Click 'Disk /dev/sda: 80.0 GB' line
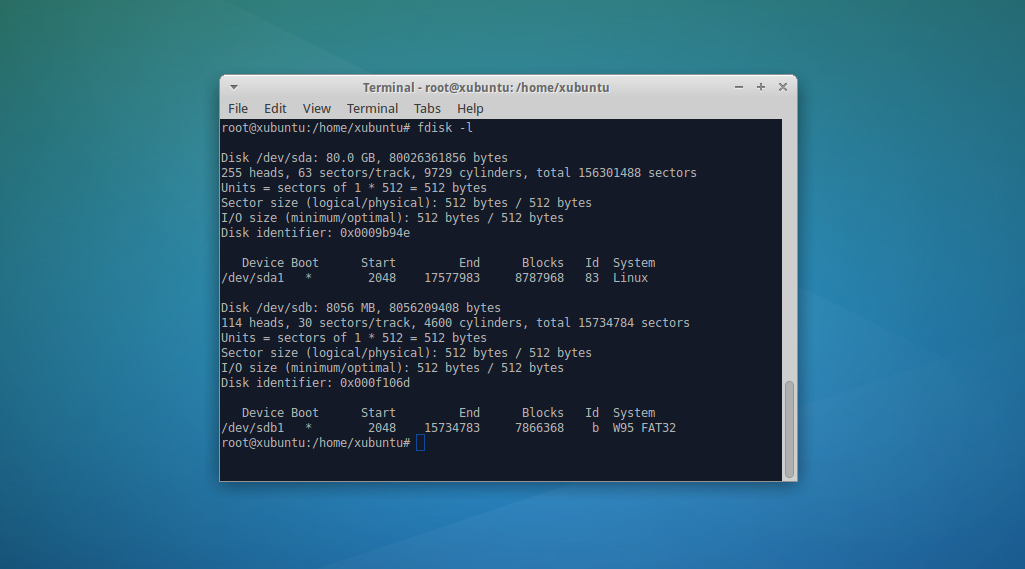This screenshot has height=569, width=1025. (x=364, y=158)
